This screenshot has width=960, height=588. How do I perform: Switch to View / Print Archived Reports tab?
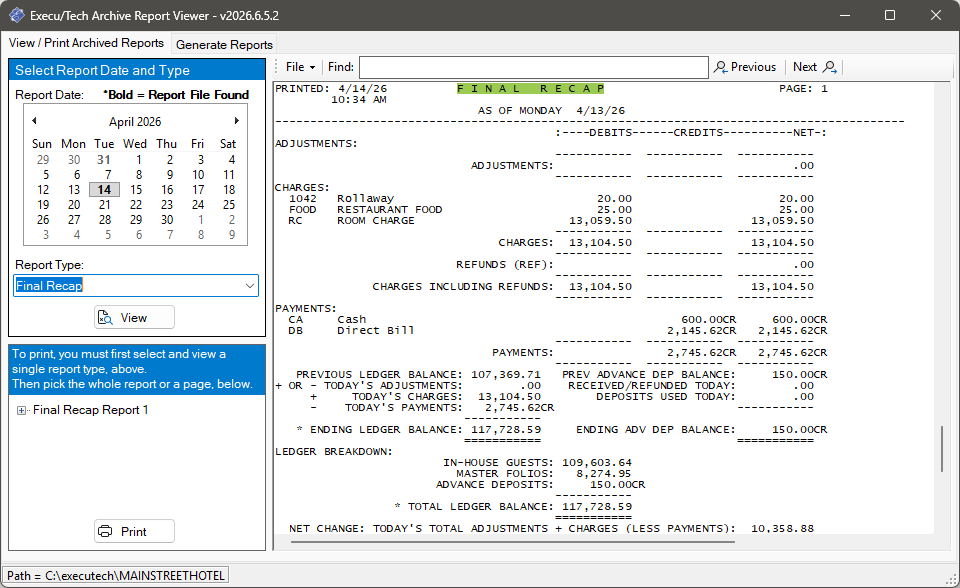pyautogui.click(x=86, y=43)
